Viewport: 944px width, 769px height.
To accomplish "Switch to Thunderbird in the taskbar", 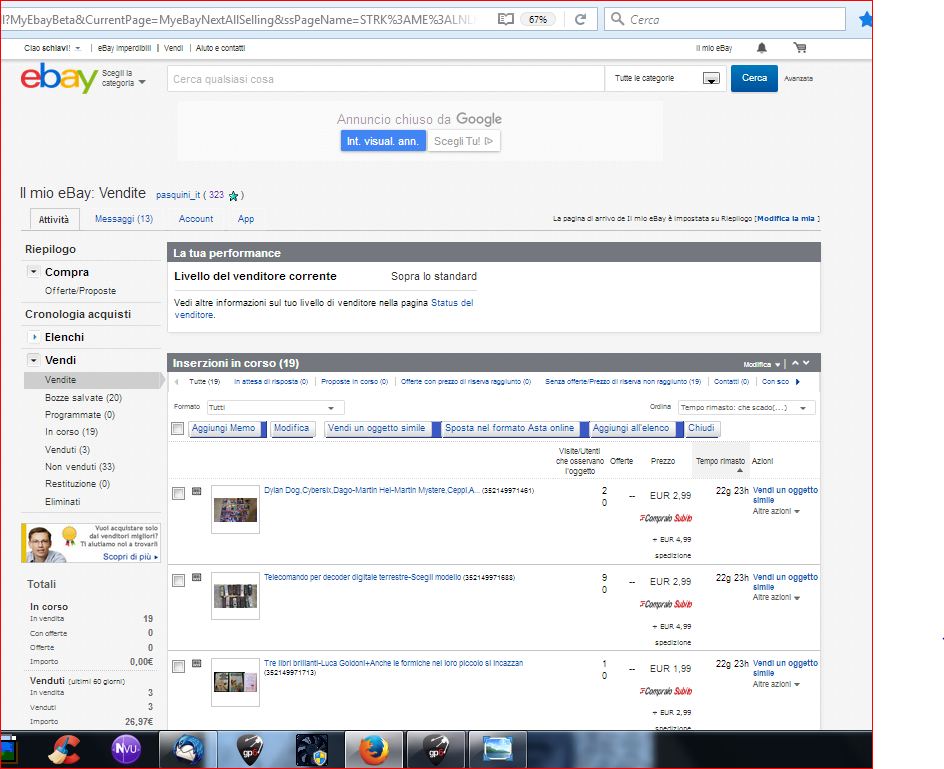I will click(188, 750).
